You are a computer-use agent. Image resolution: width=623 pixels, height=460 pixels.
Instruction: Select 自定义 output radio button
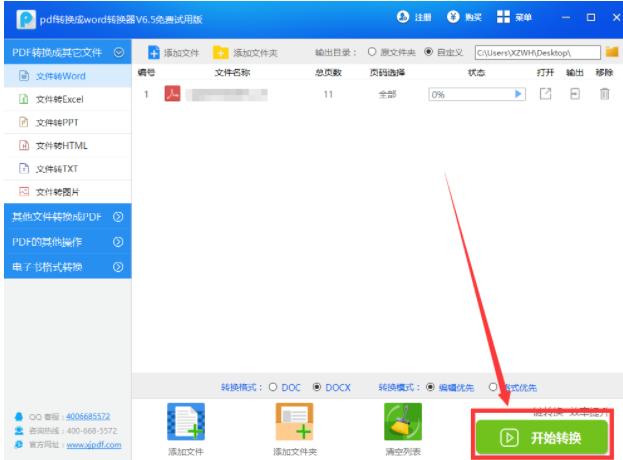pyautogui.click(x=428, y=52)
